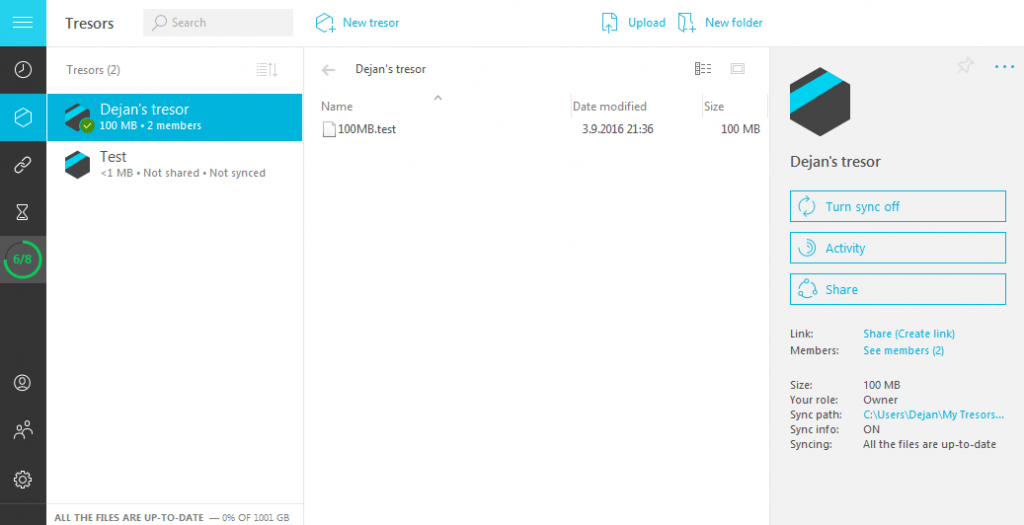Click the Dejan's tresor synced checkmark icon
1024x525 pixels.
click(87, 125)
